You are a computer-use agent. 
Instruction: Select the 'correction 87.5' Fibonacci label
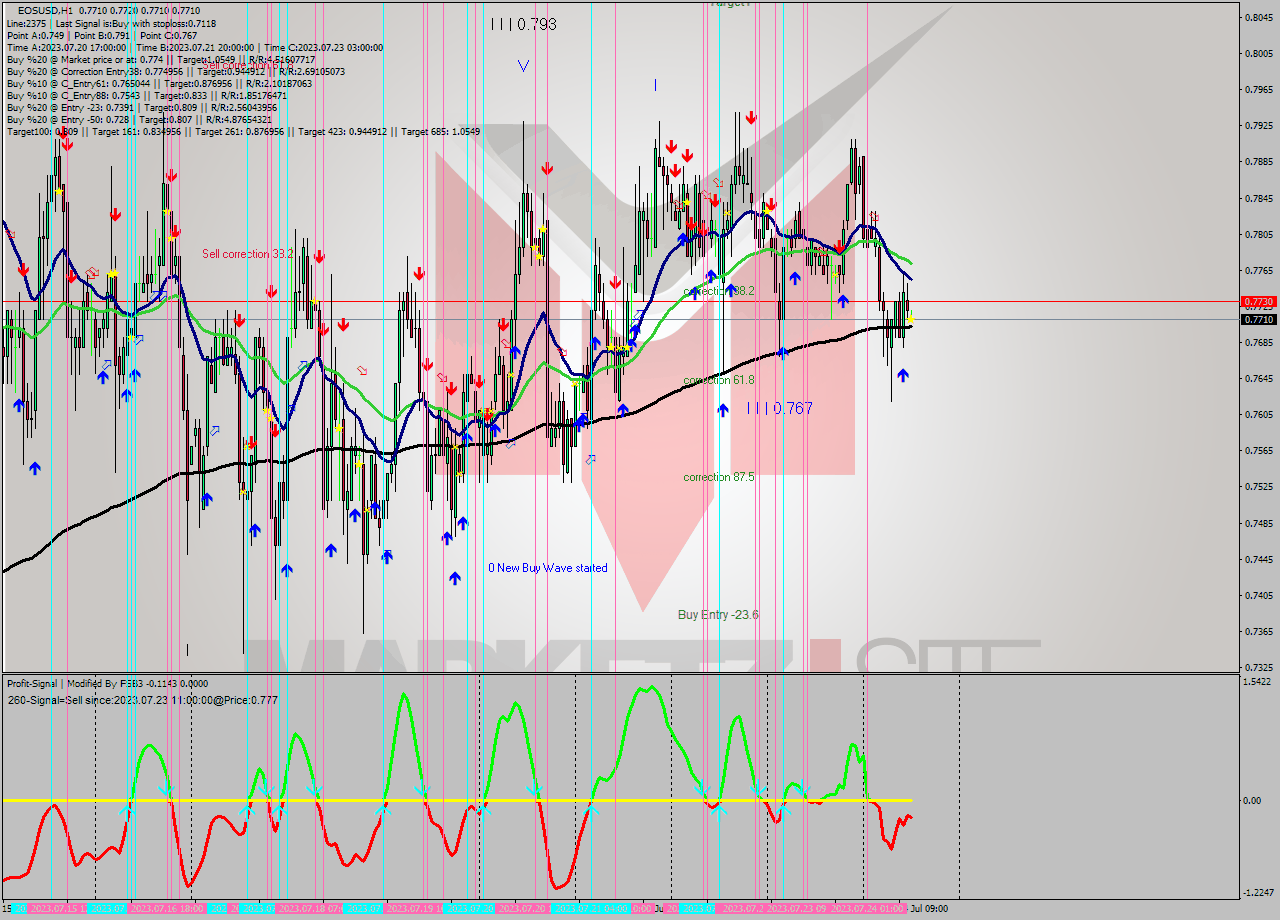click(x=719, y=477)
